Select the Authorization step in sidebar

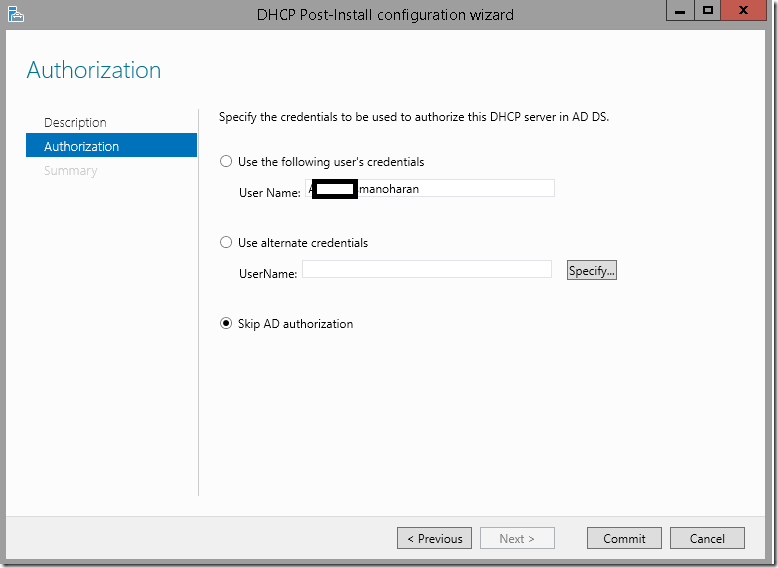click(x=111, y=145)
